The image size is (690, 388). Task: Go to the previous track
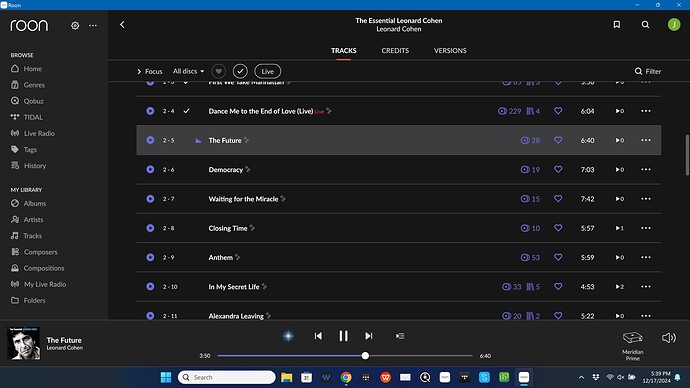tap(318, 336)
